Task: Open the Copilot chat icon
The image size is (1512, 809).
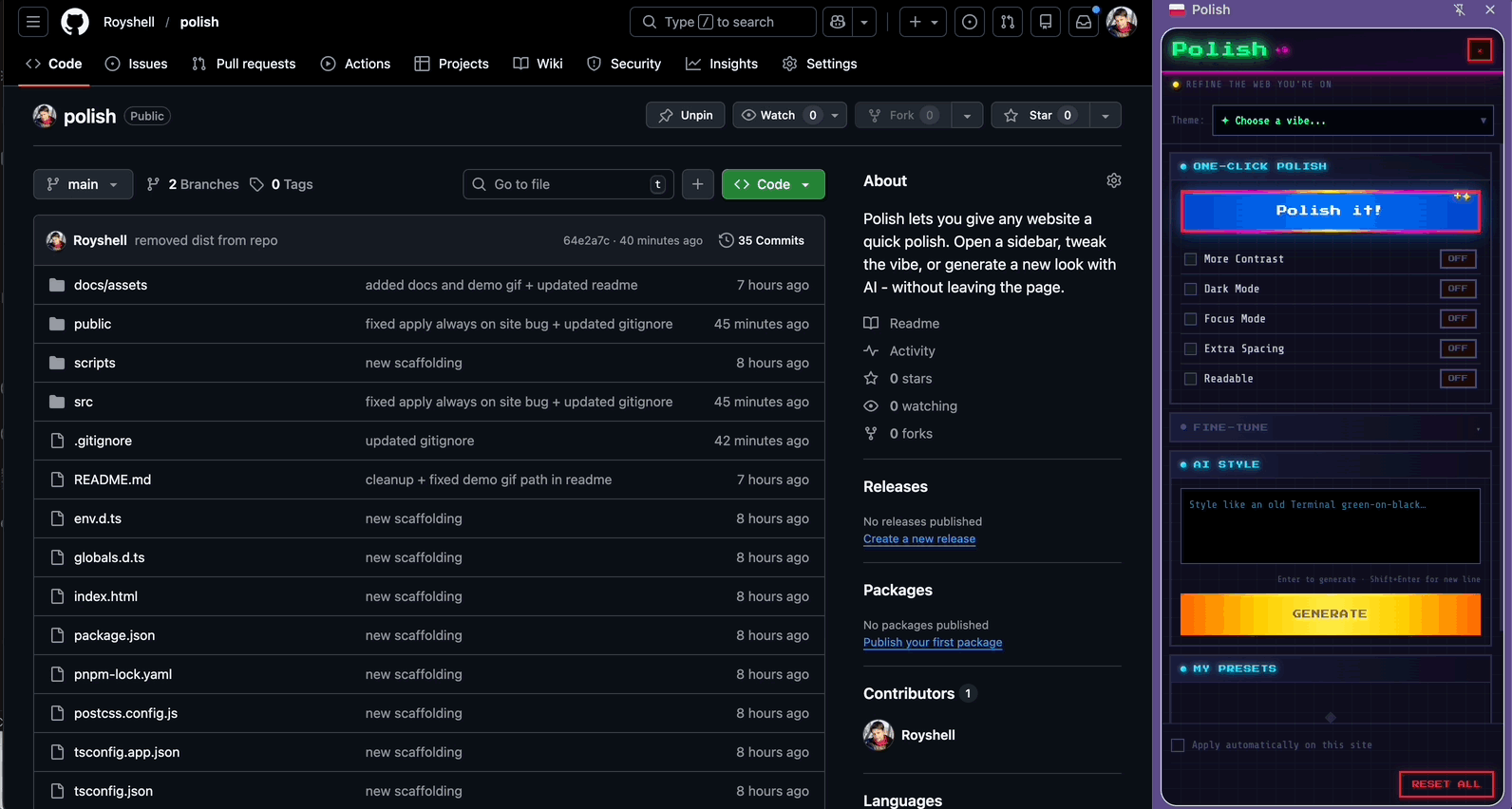Action: tap(838, 22)
